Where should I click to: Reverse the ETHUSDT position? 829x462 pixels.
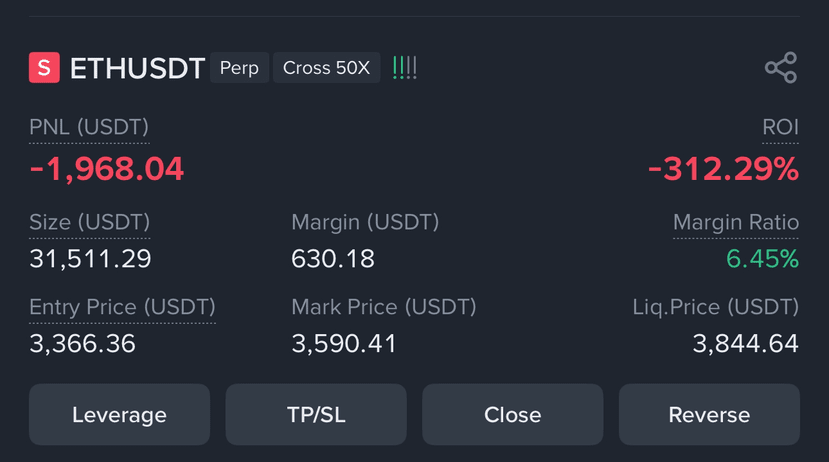pyautogui.click(x=710, y=414)
